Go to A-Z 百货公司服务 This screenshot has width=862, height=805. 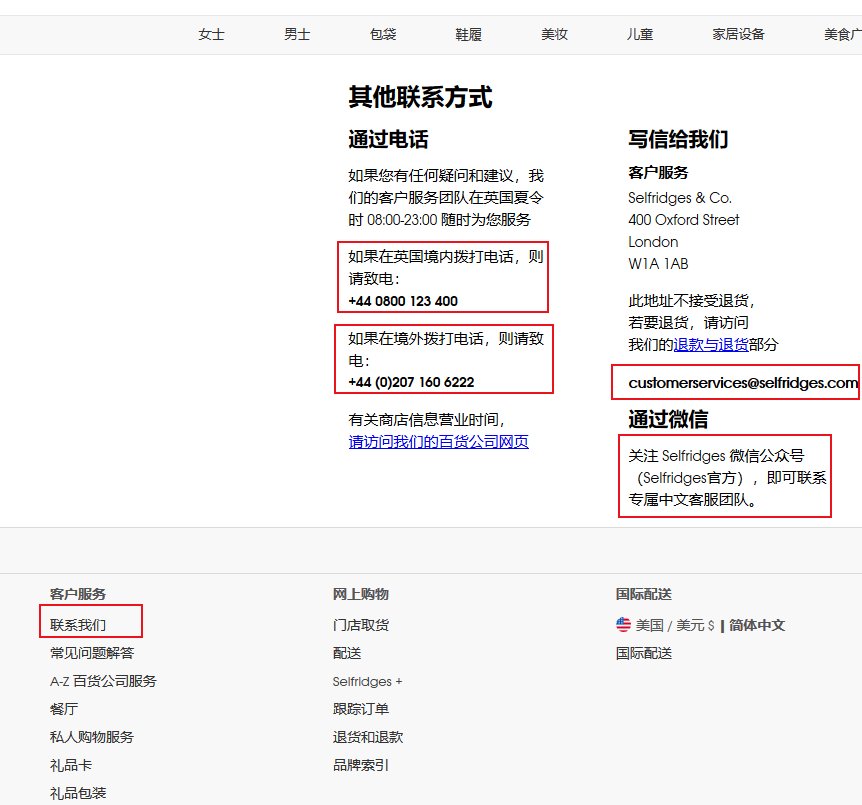[103, 681]
